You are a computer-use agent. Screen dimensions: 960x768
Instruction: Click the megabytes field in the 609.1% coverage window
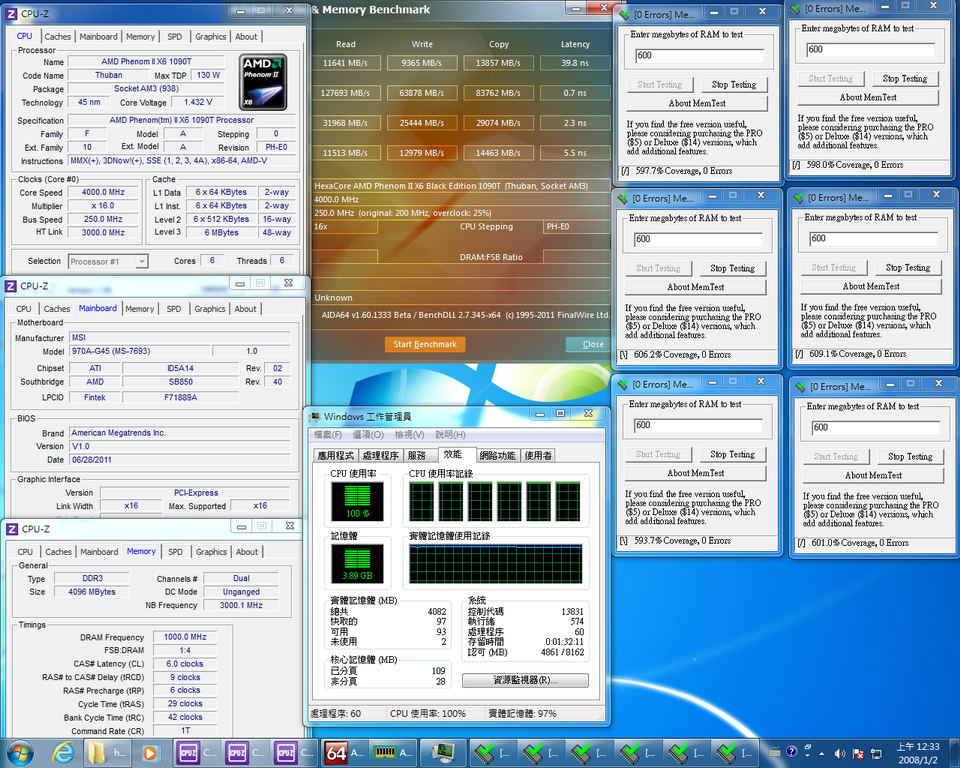click(873, 239)
